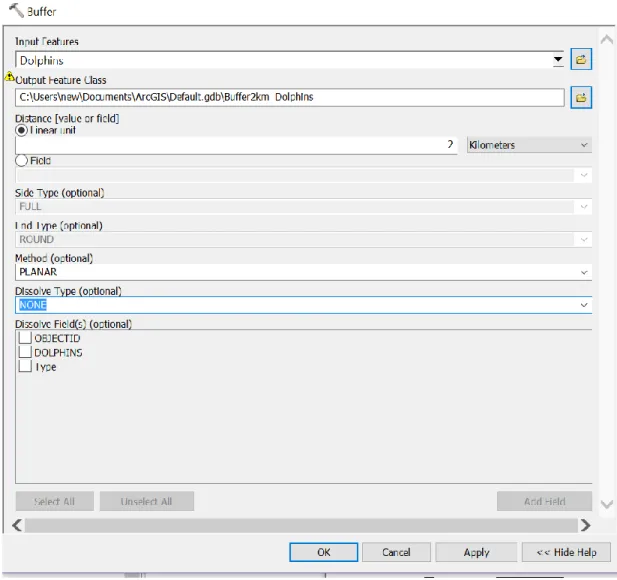
Task: Click the Add Field button
Action: [x=544, y=501]
